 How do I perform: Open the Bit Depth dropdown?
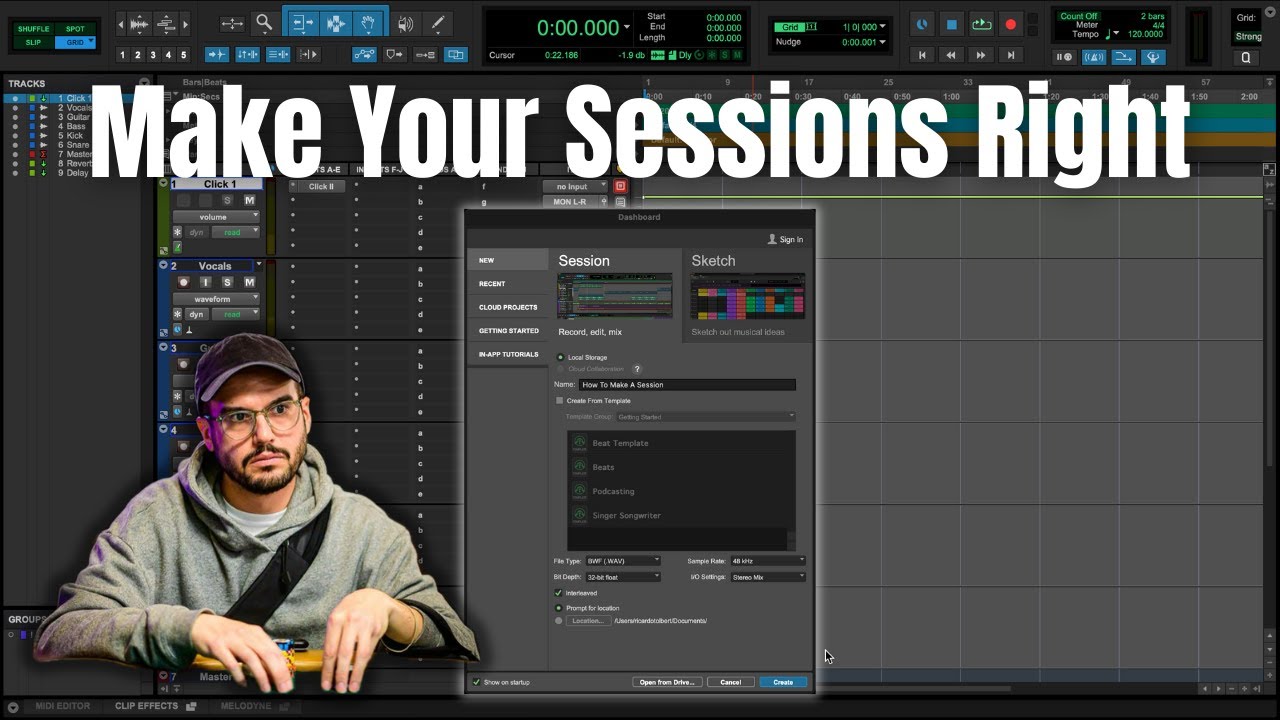pyautogui.click(x=623, y=577)
